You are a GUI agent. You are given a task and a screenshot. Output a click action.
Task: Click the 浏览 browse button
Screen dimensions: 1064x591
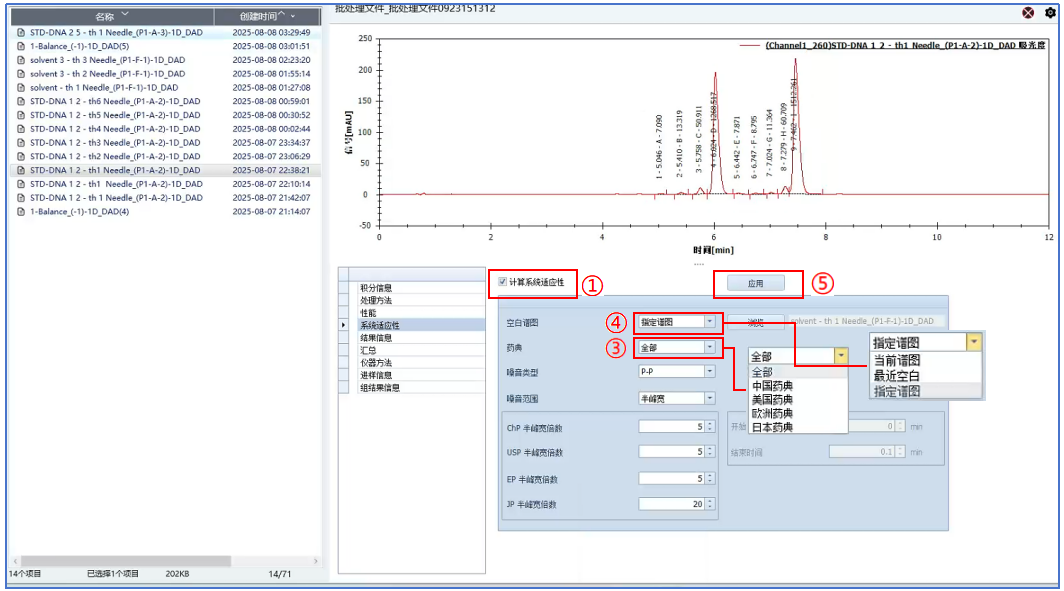(756, 322)
